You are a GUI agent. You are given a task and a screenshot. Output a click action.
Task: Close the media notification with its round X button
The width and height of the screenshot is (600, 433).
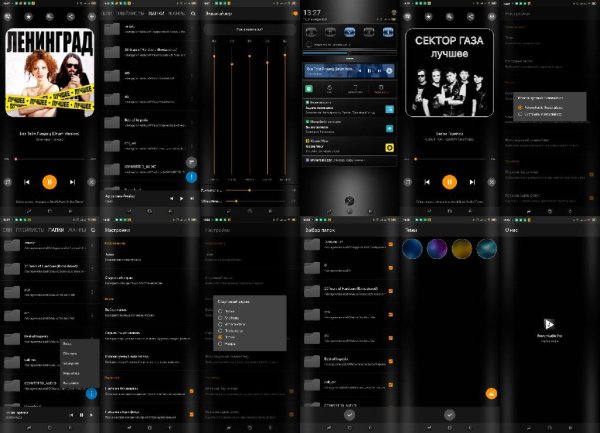[389, 71]
